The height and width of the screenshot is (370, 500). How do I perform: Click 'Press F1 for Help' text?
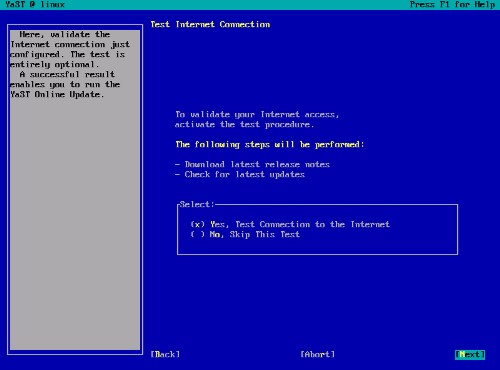[452, 5]
